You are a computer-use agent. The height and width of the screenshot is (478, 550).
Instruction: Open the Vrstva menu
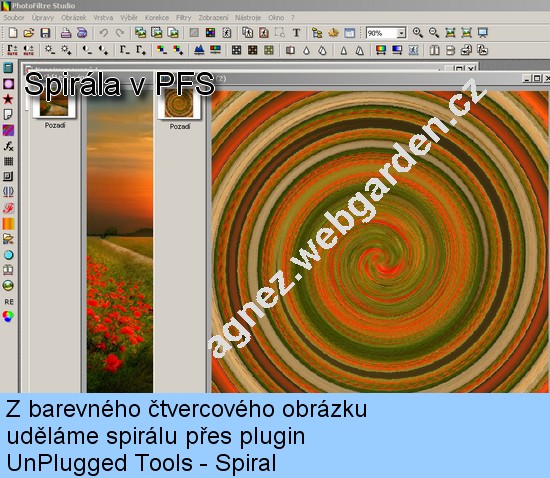coord(103,18)
